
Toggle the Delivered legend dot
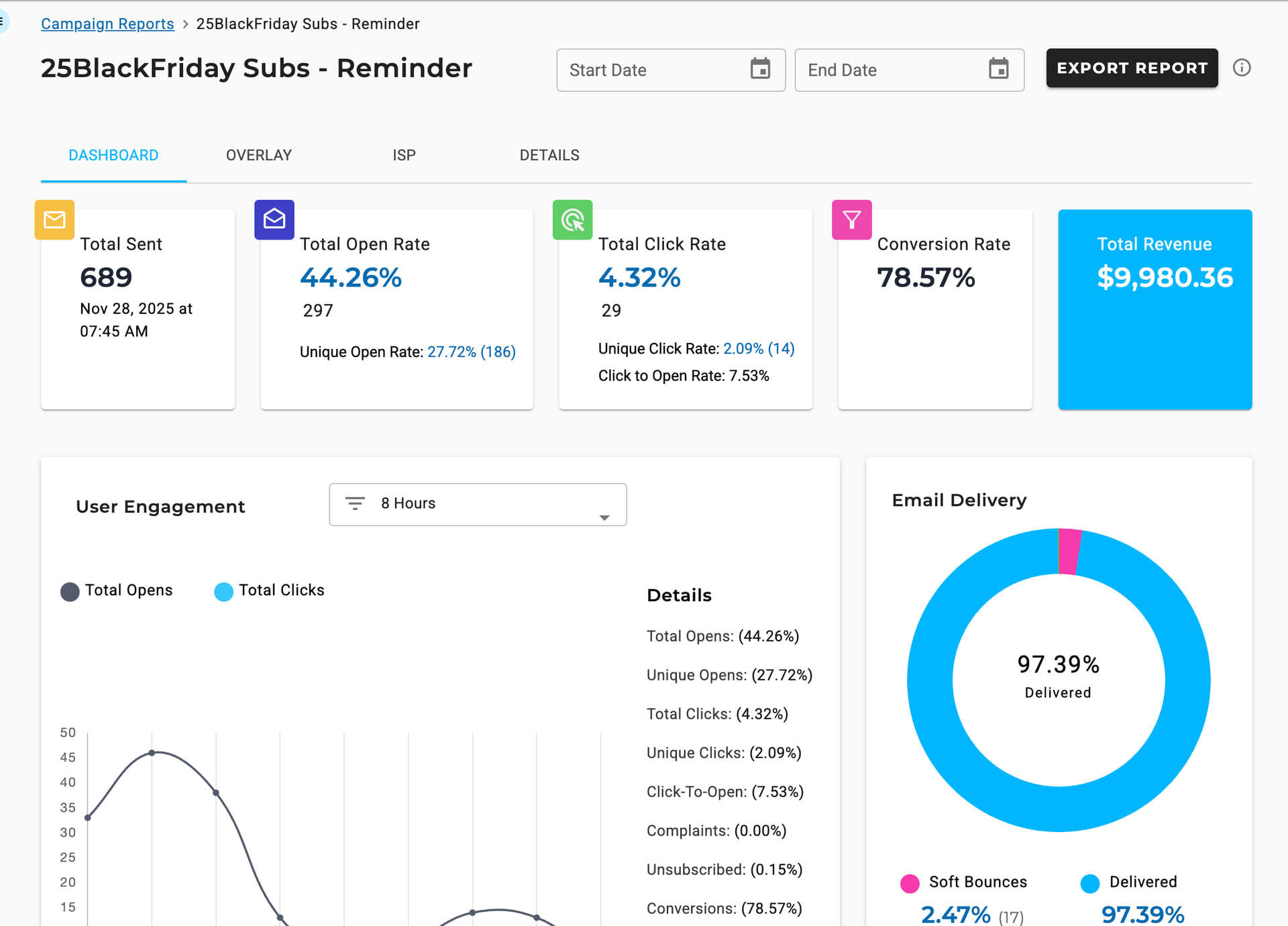(x=1090, y=883)
